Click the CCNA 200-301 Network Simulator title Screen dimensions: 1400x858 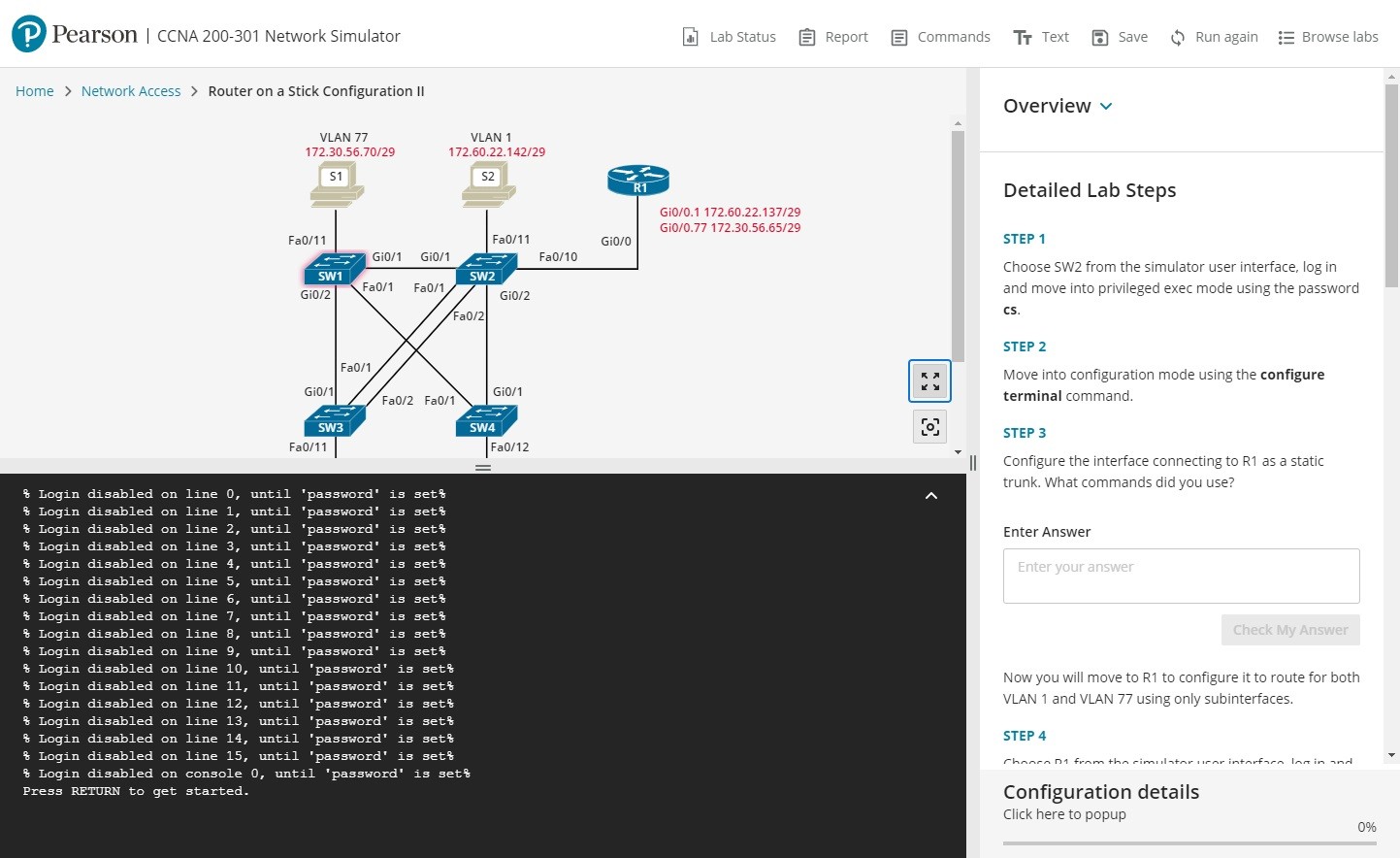point(278,36)
